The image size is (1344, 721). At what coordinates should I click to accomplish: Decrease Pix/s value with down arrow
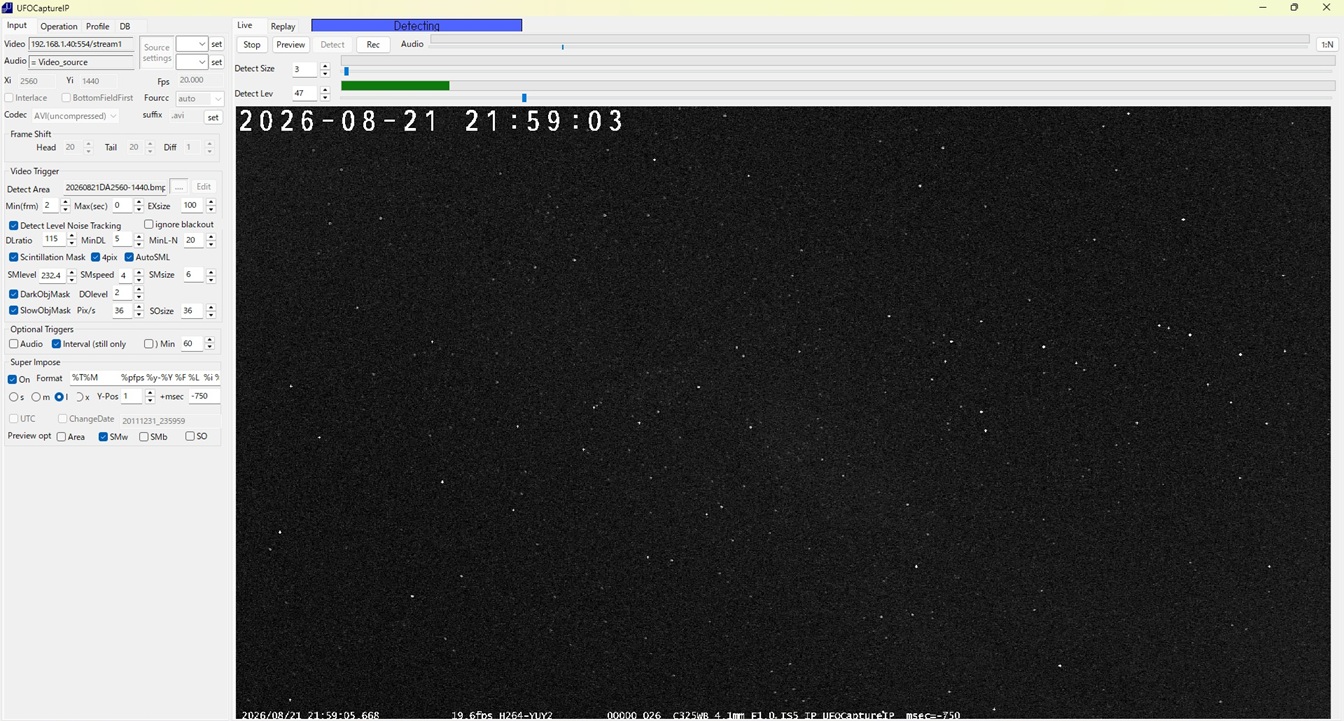point(138,314)
